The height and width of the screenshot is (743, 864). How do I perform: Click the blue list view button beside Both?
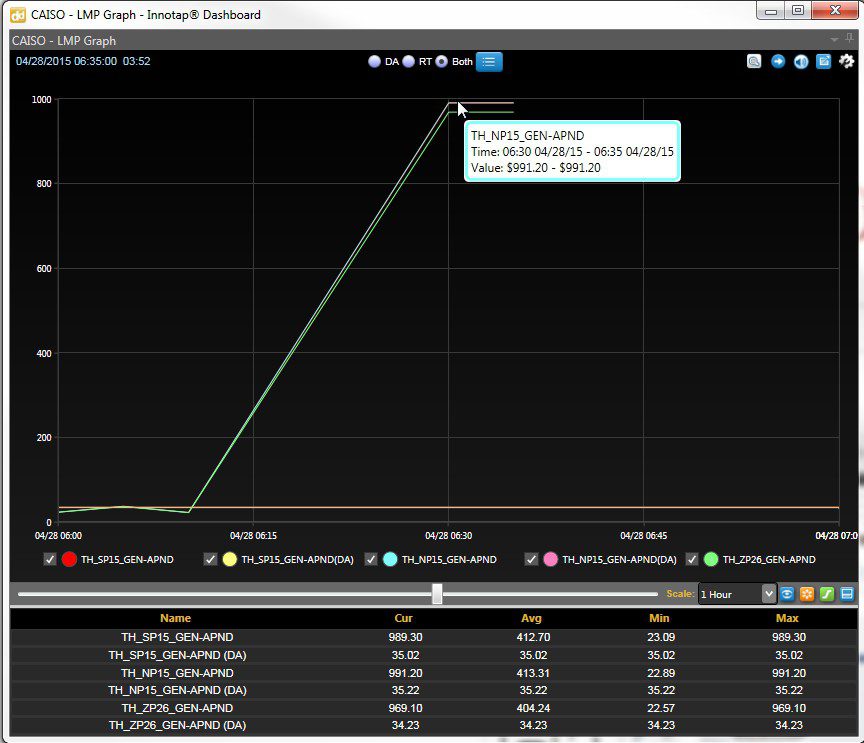tap(489, 62)
